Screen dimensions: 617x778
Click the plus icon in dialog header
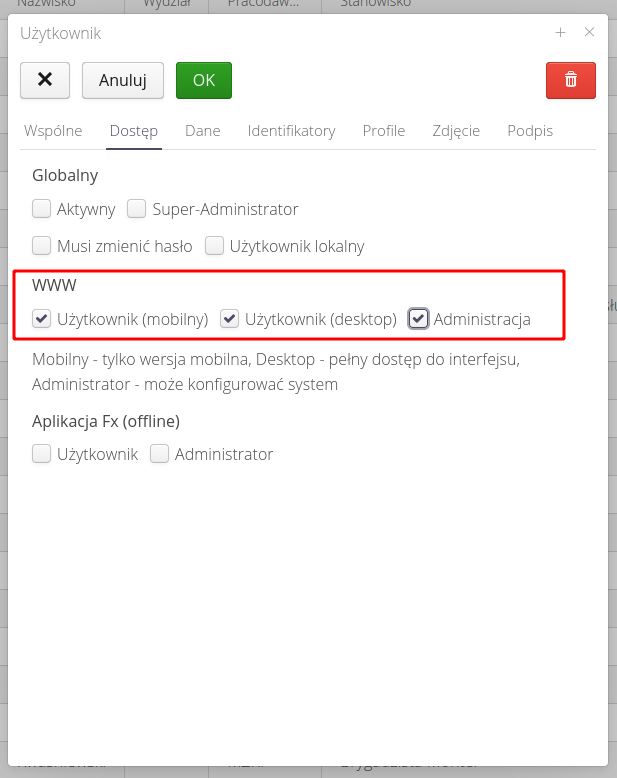point(560,32)
